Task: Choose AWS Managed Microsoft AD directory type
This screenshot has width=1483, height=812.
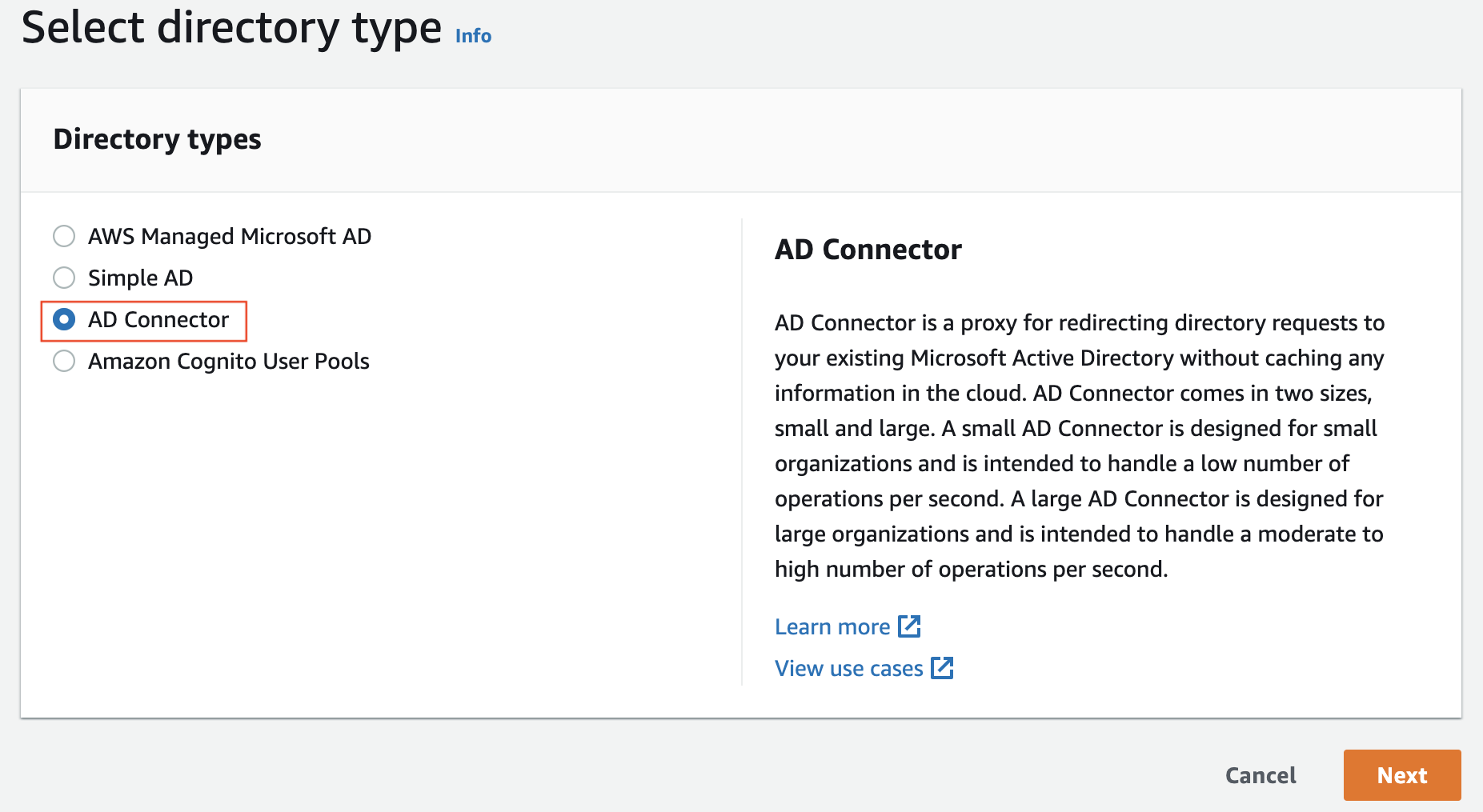Action: 64,236
